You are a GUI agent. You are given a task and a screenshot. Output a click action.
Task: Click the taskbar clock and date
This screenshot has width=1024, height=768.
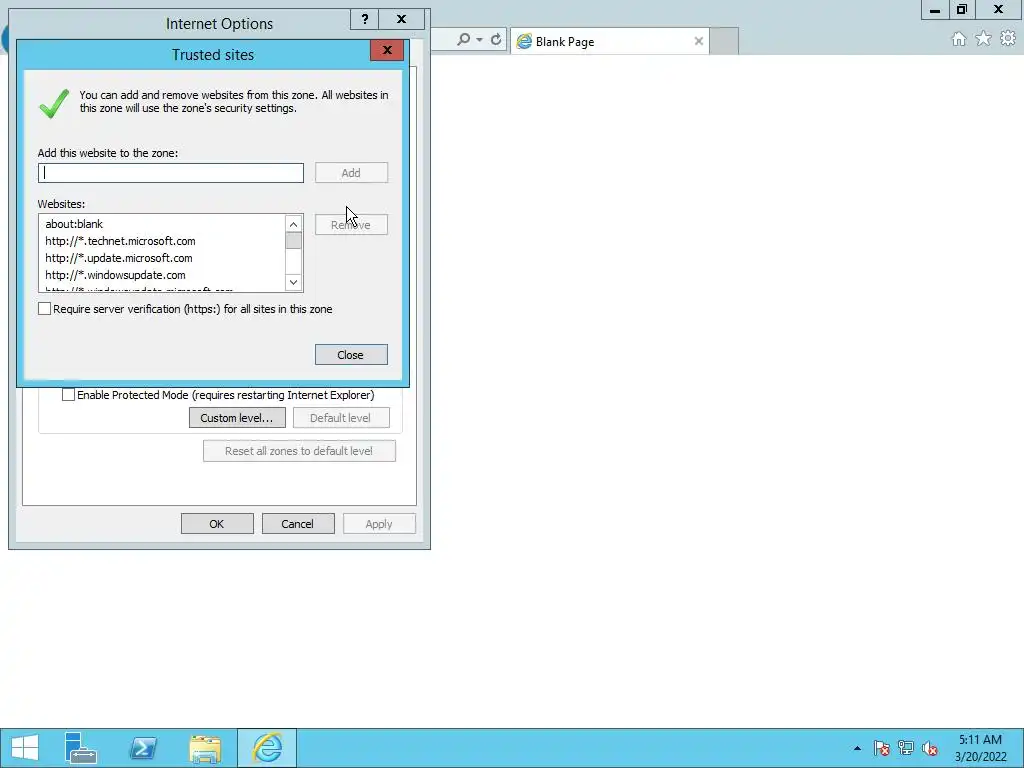(980, 748)
